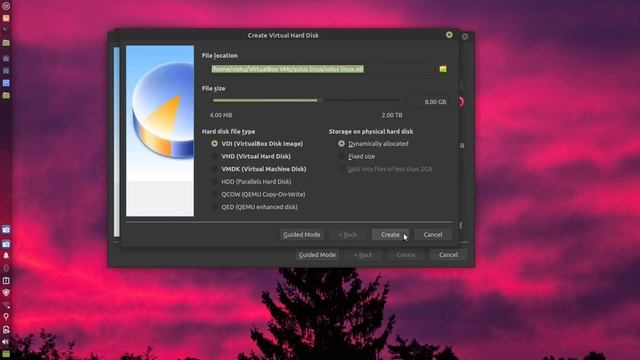Click the 2.00 TB maximum size label
This screenshot has width=640, height=360.
[392, 115]
